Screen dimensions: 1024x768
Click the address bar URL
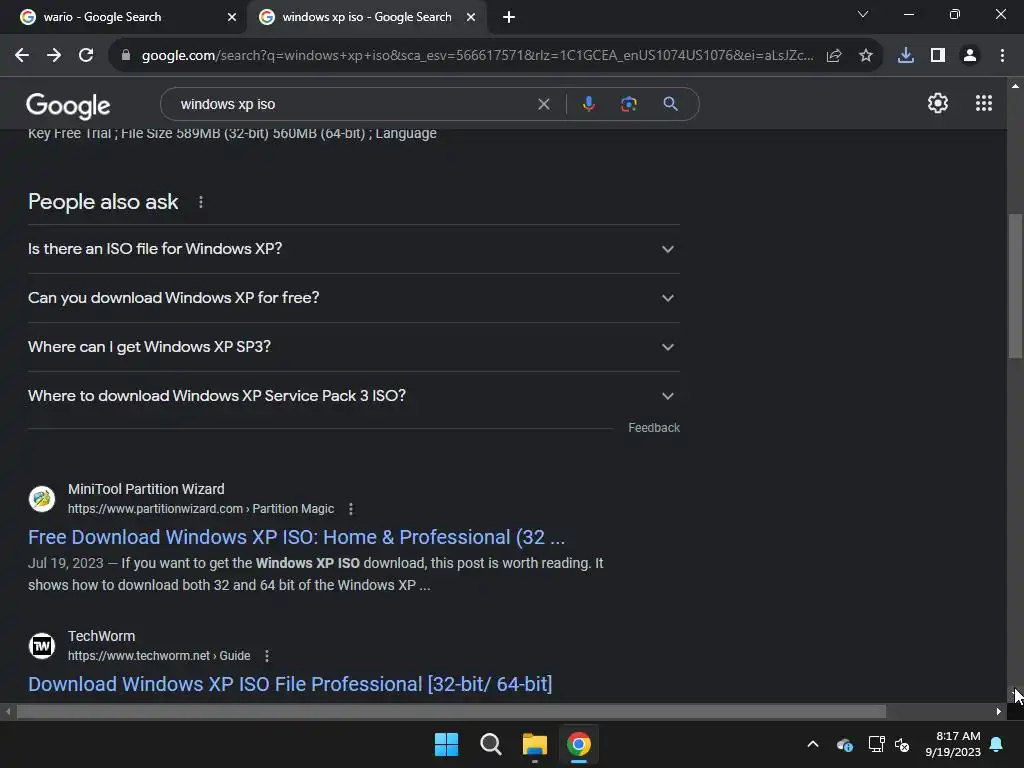(477, 56)
